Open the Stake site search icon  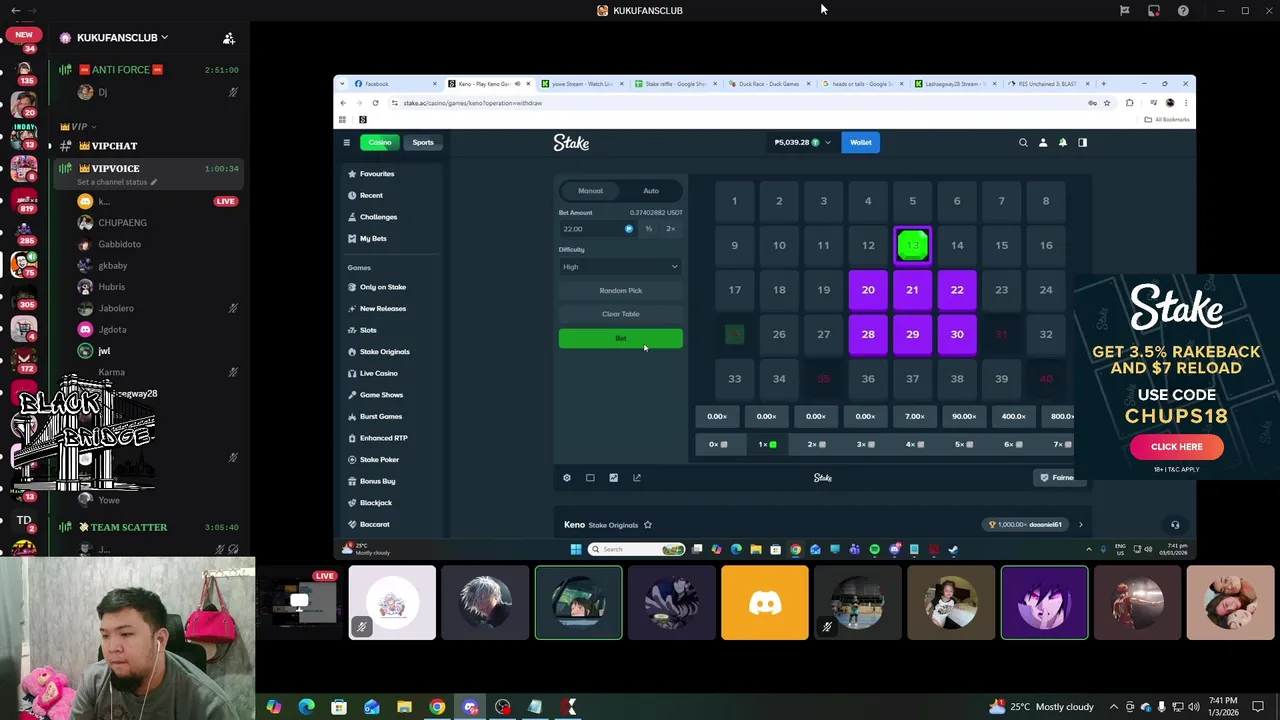tap(1023, 143)
